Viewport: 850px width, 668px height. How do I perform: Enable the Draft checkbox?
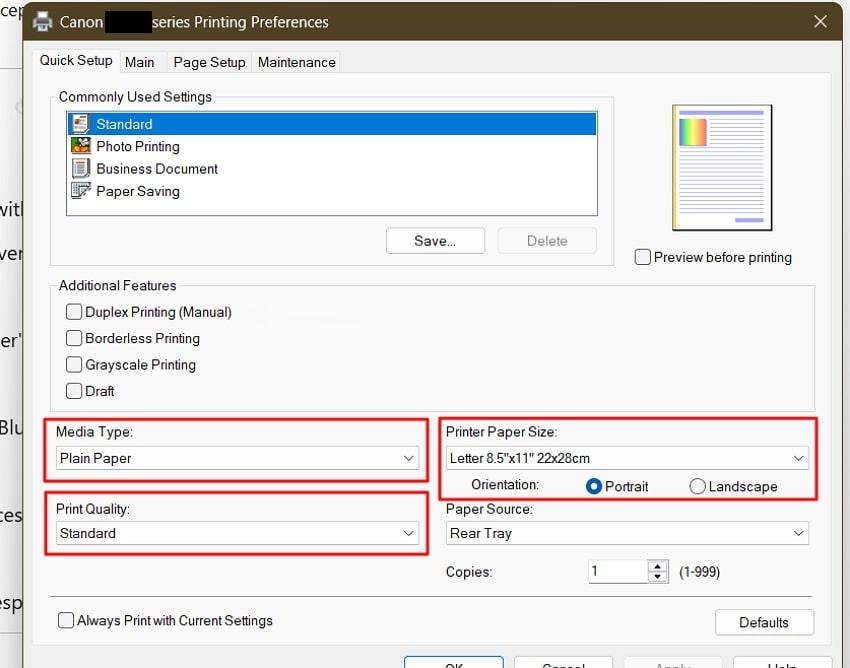click(x=74, y=391)
